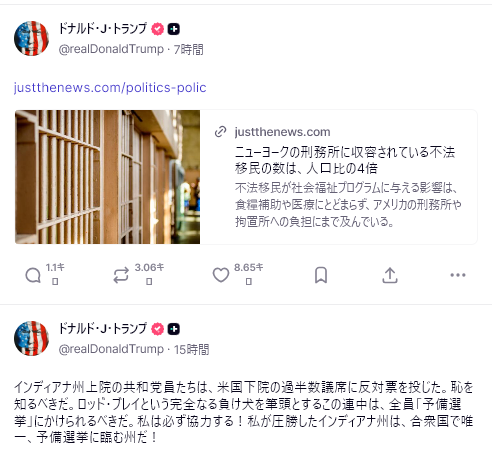Image resolution: width=492 pixels, height=457 pixels.
Task: Bookmark the justthenews post
Action: click(321, 275)
